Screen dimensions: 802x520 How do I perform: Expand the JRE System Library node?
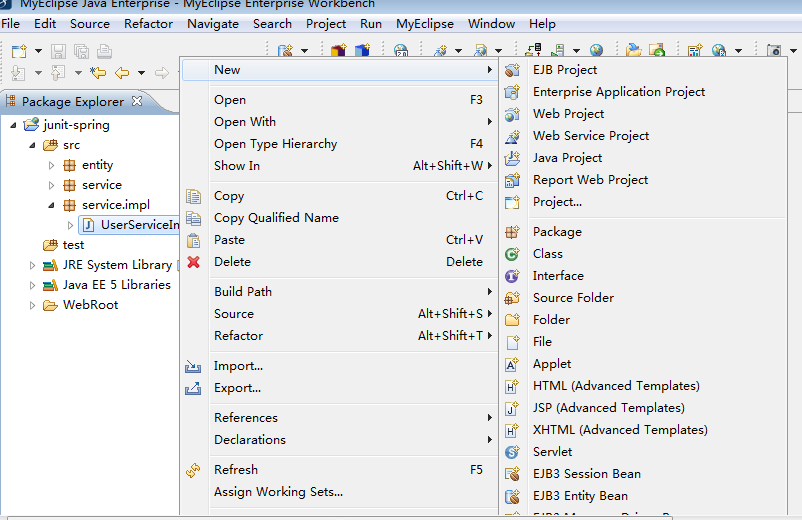click(x=33, y=265)
